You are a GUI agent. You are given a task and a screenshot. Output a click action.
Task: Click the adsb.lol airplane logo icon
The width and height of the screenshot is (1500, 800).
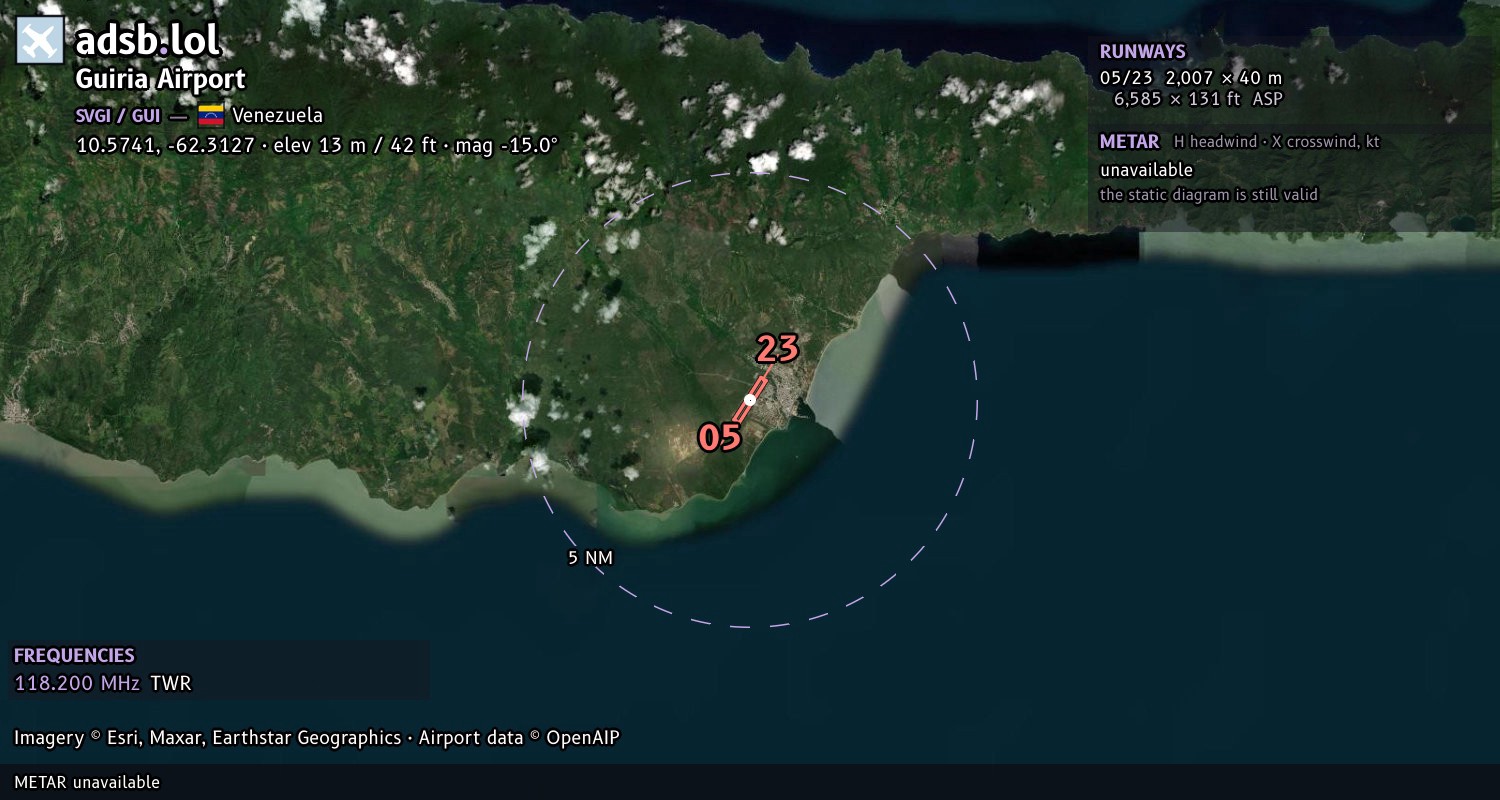(40, 41)
